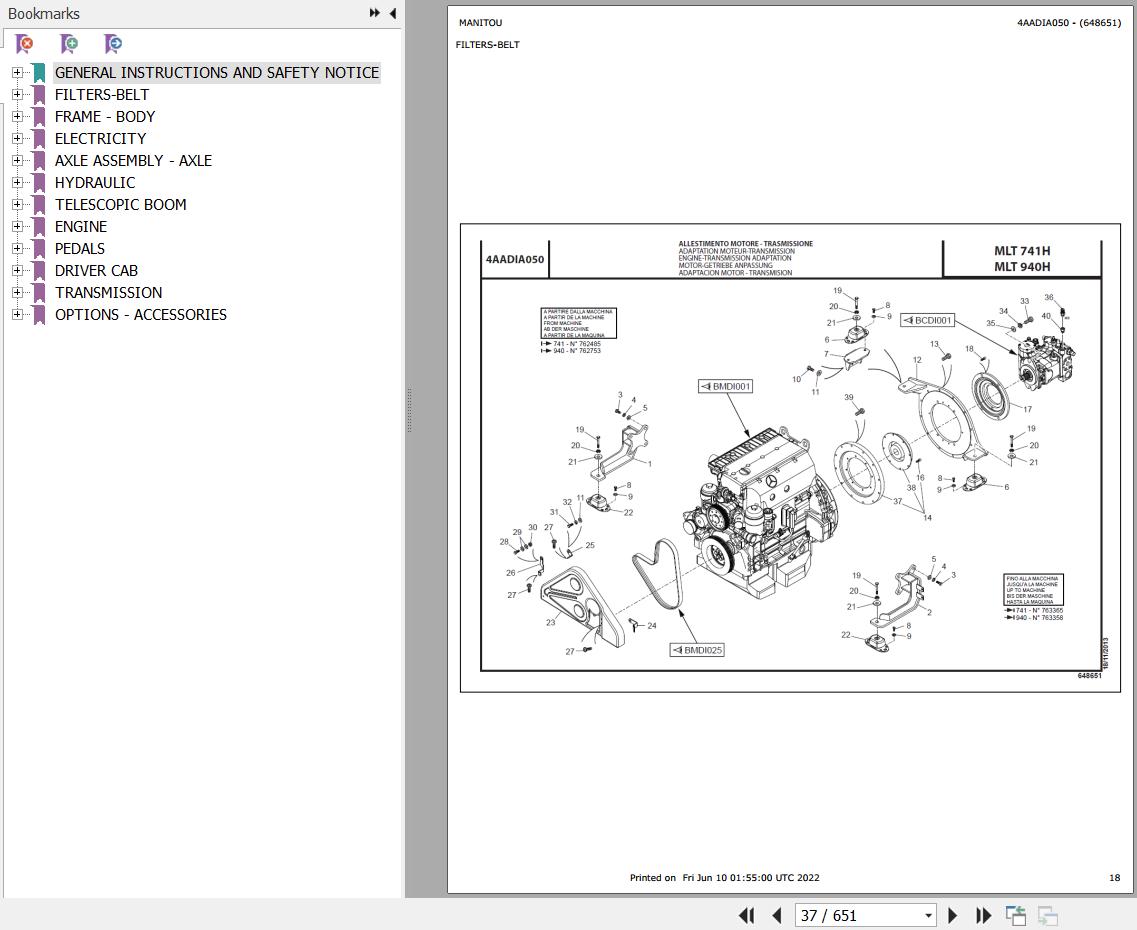Expand the GENERAL INSTRUCTIONS AND SAFETY NOTICE node
The image size is (1137, 930).
click(x=17, y=72)
